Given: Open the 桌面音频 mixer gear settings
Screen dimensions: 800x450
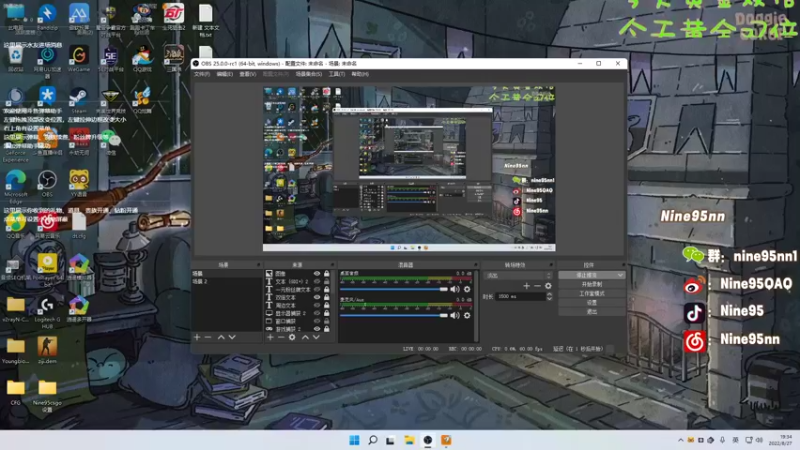Looking at the screenshot, I should [x=467, y=289].
